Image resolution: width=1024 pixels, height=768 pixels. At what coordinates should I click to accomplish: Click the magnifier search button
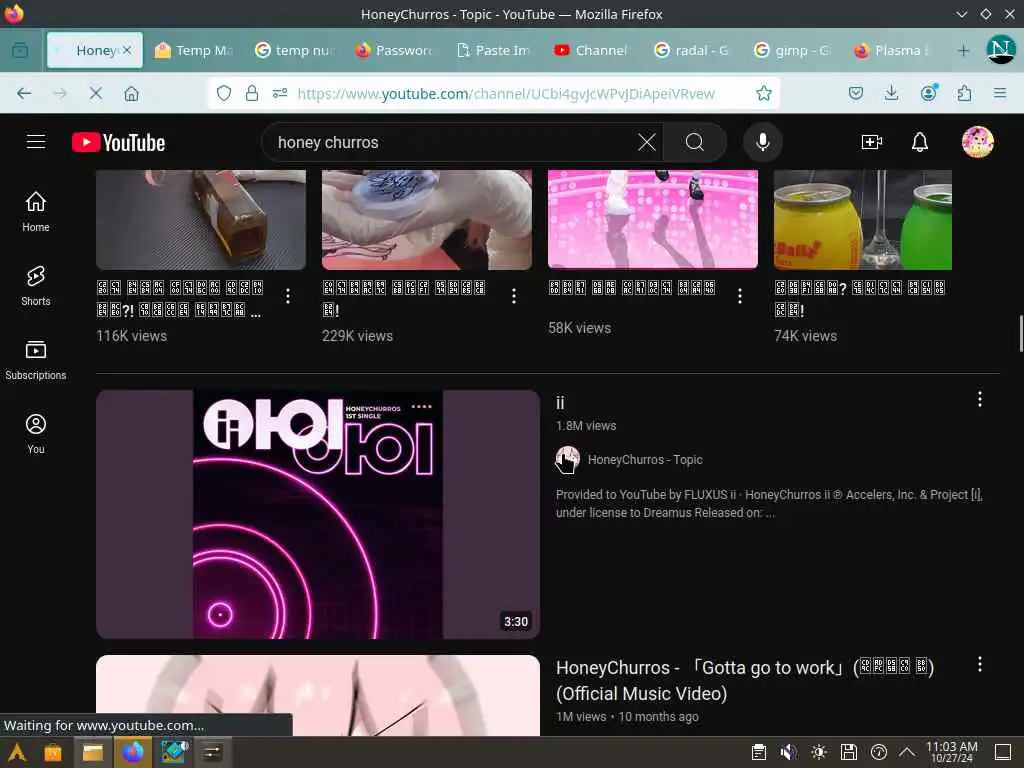695,142
